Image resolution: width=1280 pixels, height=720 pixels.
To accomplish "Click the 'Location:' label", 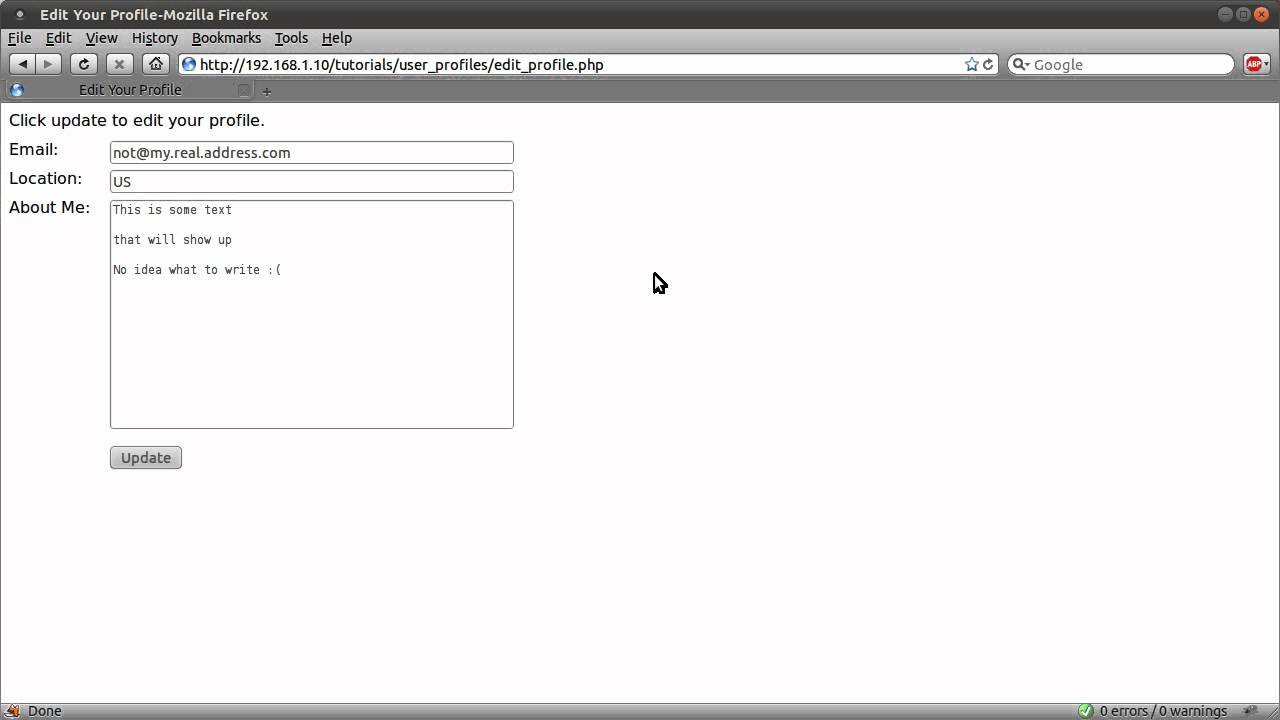I will (x=45, y=178).
